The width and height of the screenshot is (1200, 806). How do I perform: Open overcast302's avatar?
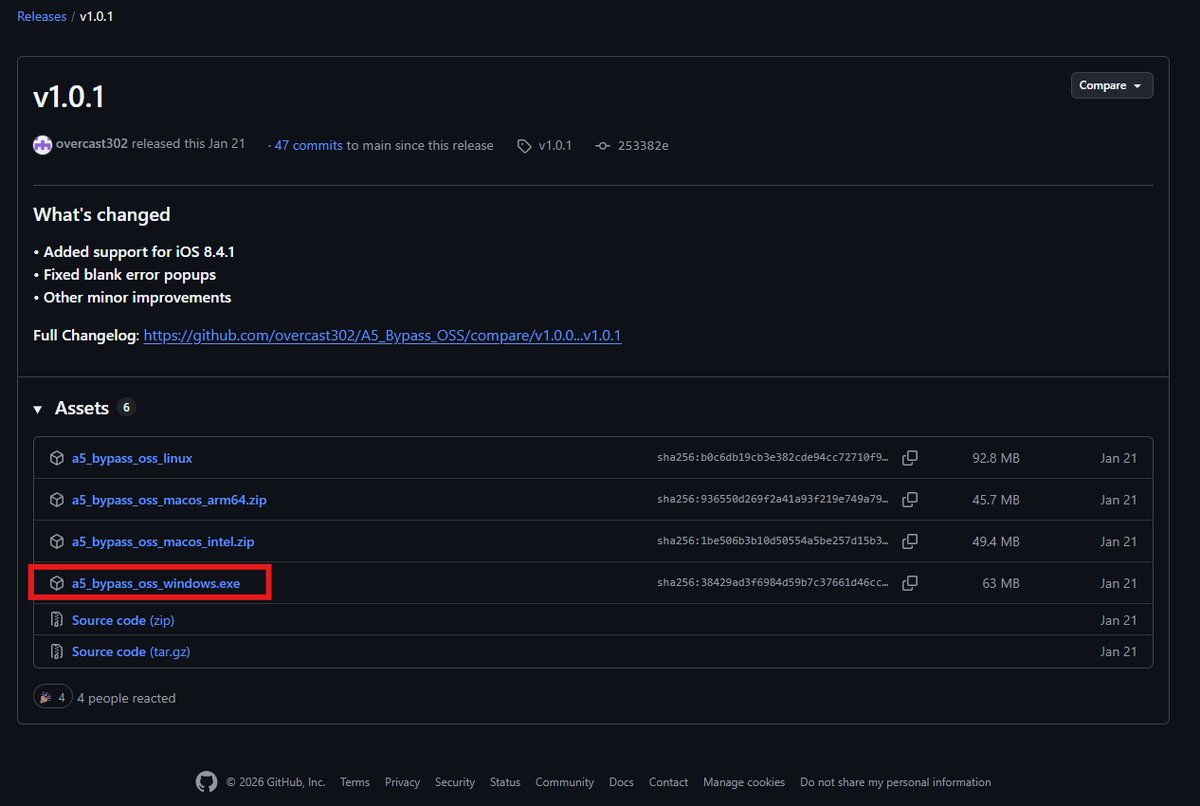tap(43, 145)
